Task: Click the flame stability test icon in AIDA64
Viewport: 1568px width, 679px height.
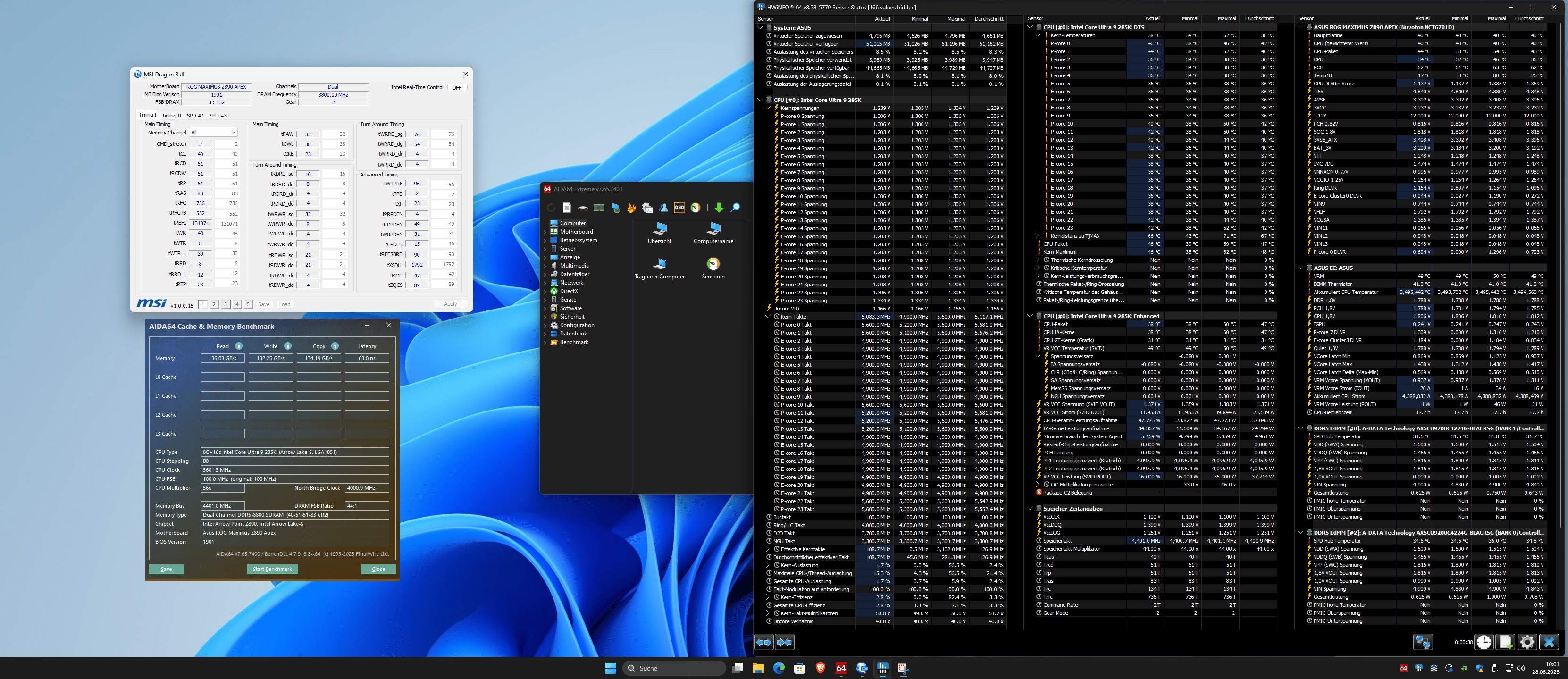Action: pos(631,208)
